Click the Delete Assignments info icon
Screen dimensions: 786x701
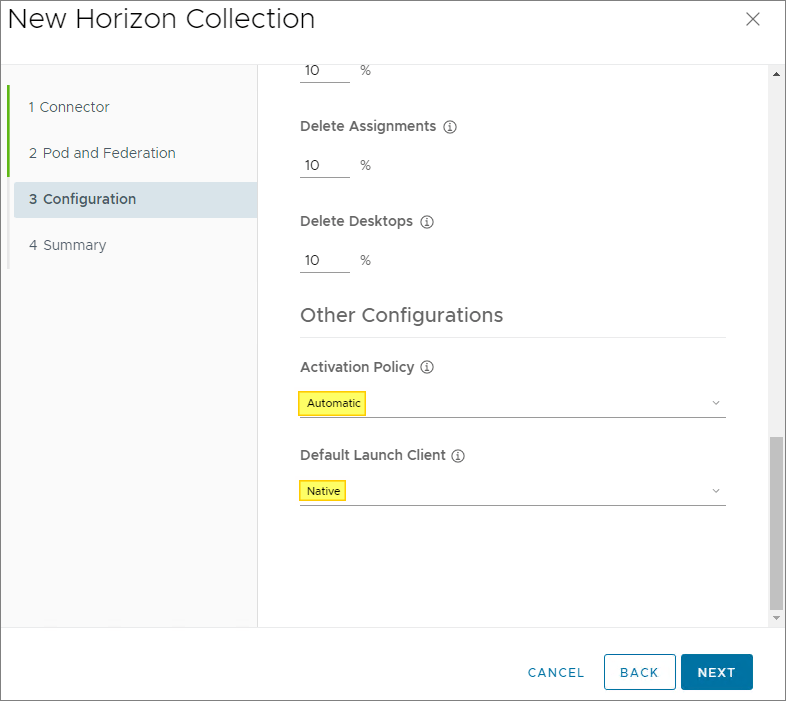point(450,128)
